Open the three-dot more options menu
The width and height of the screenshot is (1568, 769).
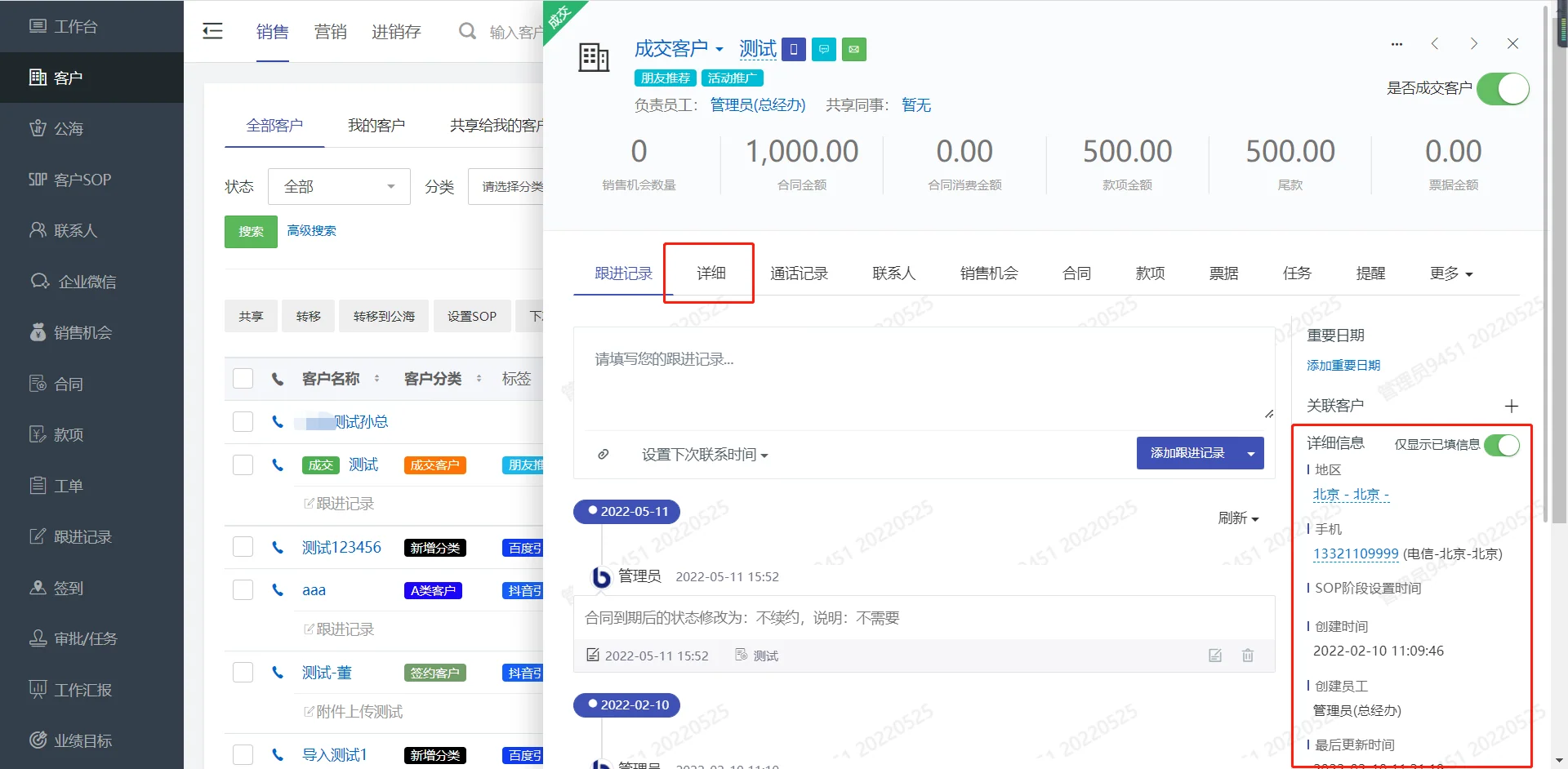(1396, 44)
